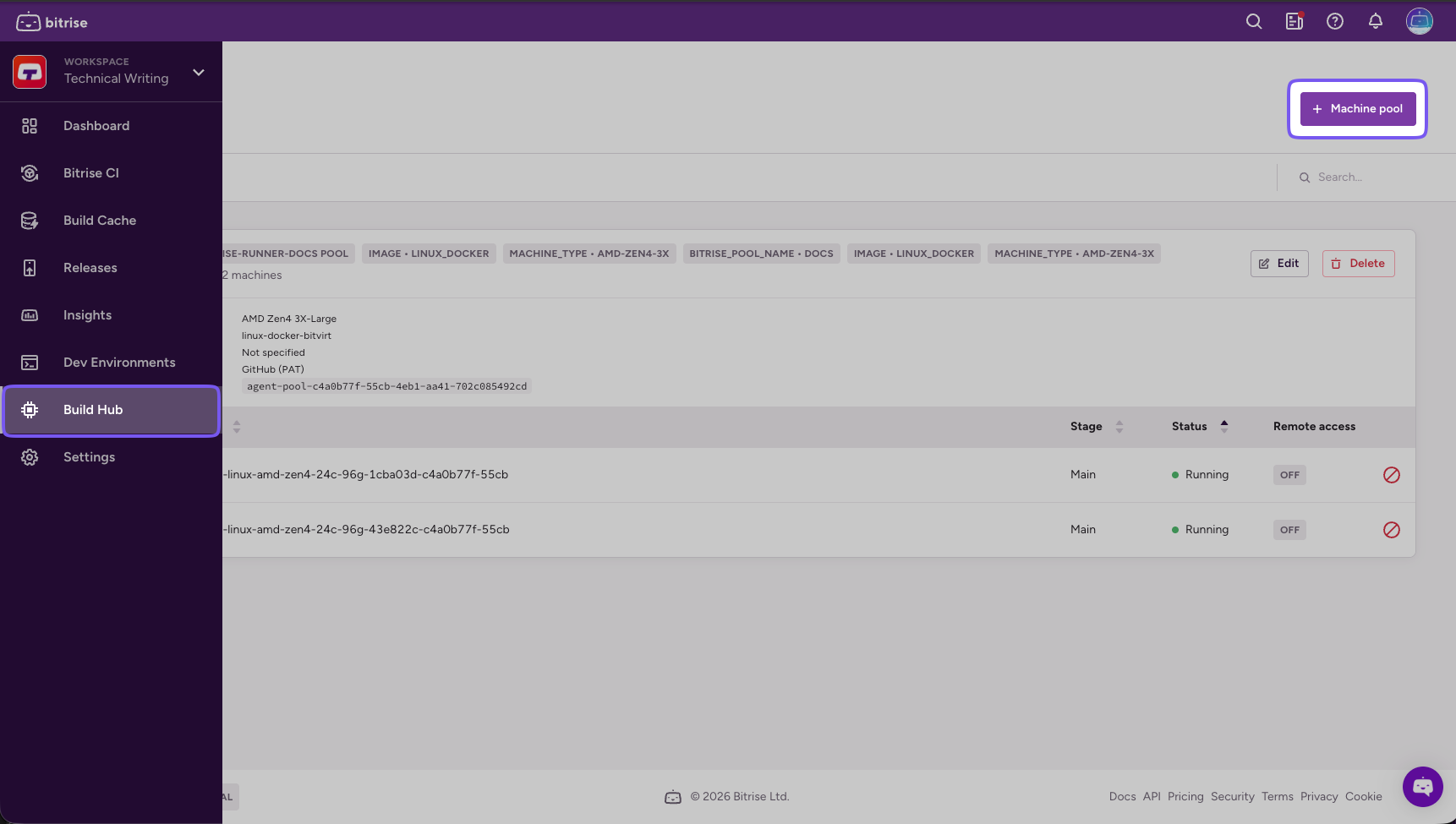Screen dimensions: 1456x824
Task: Expand the workspace switcher chevron
Action: pos(199,73)
